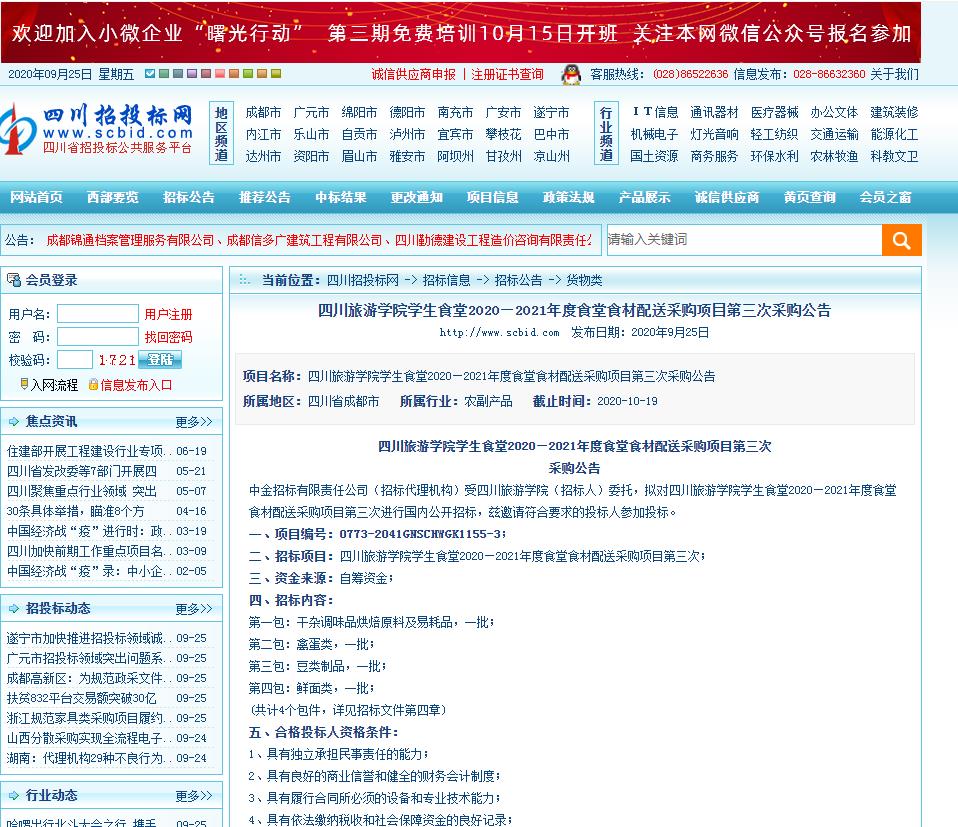Click the keyword search box
958x827 pixels.
click(744, 239)
